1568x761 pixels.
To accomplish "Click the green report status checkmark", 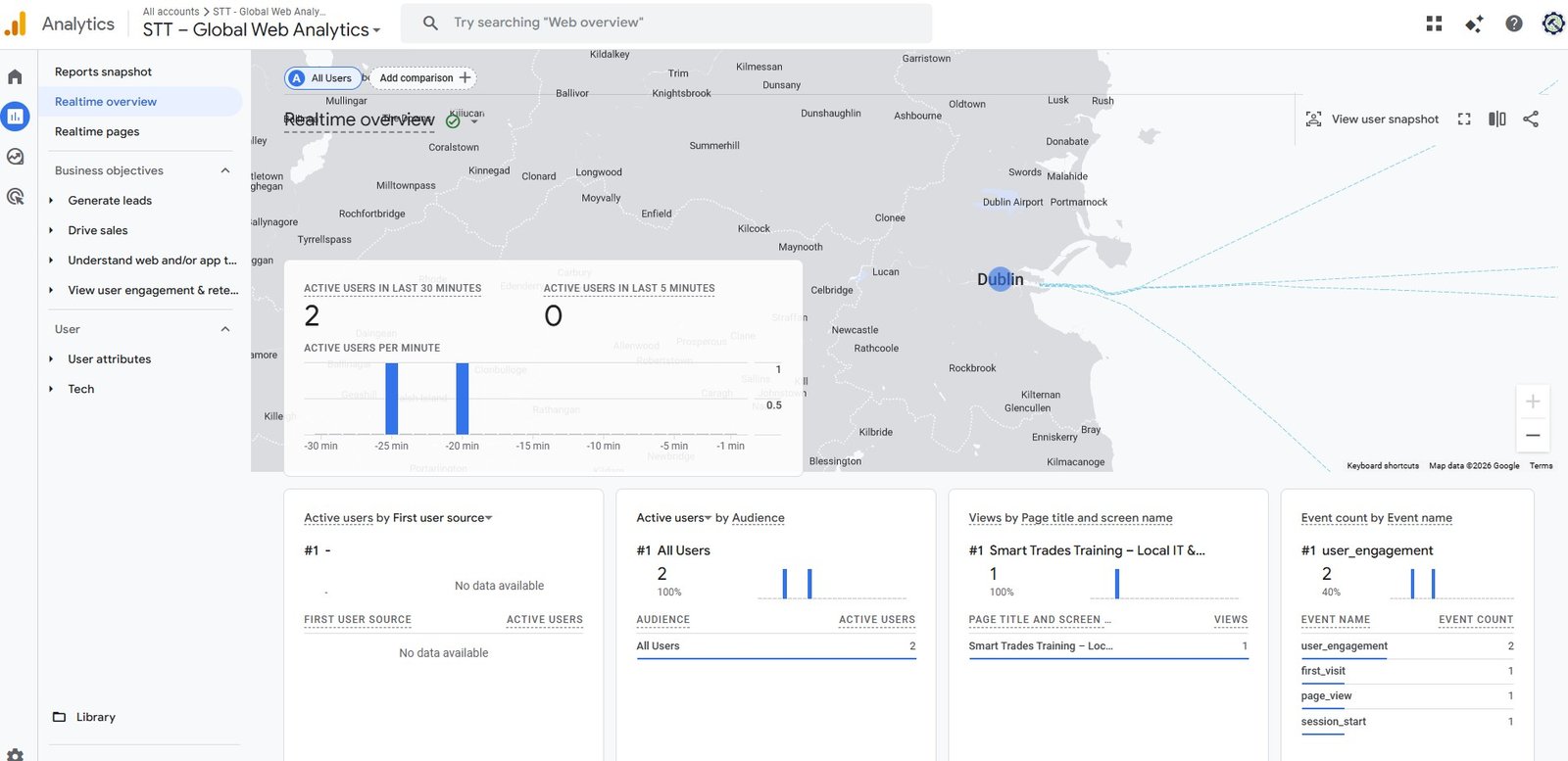I will (453, 121).
